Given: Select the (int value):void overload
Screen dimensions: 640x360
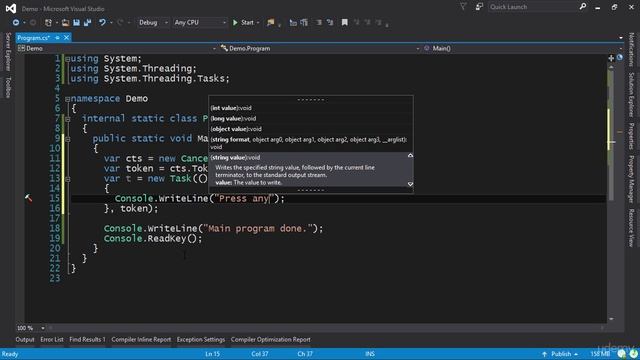Looking at the screenshot, I should pyautogui.click(x=311, y=108).
